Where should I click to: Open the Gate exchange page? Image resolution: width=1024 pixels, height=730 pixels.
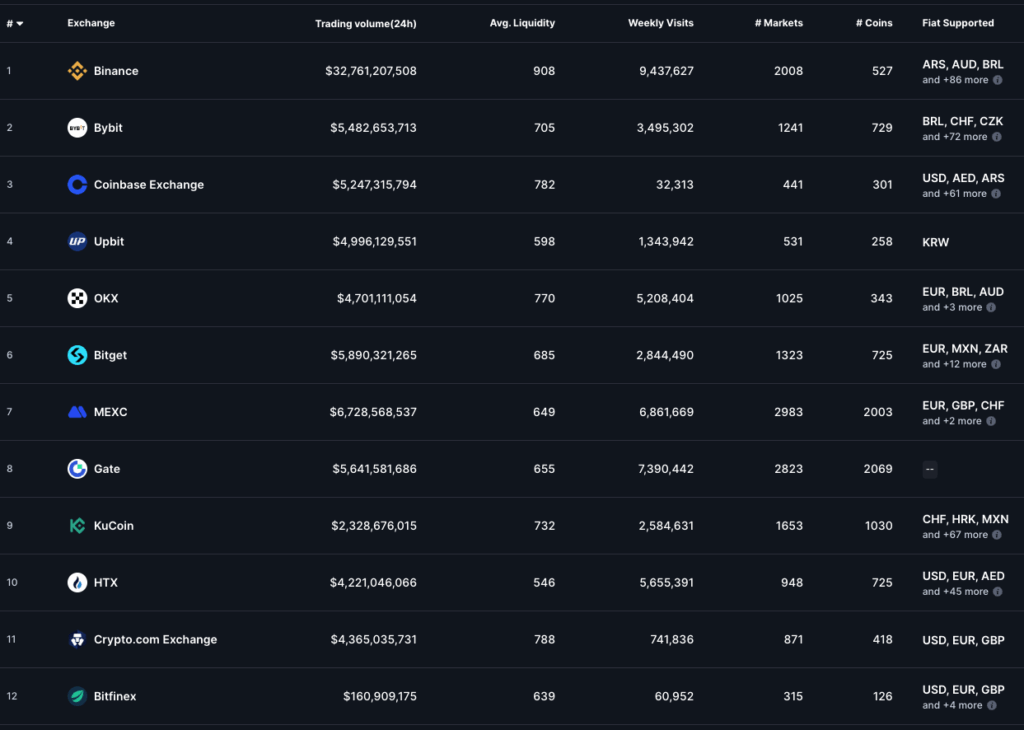[x=106, y=468]
